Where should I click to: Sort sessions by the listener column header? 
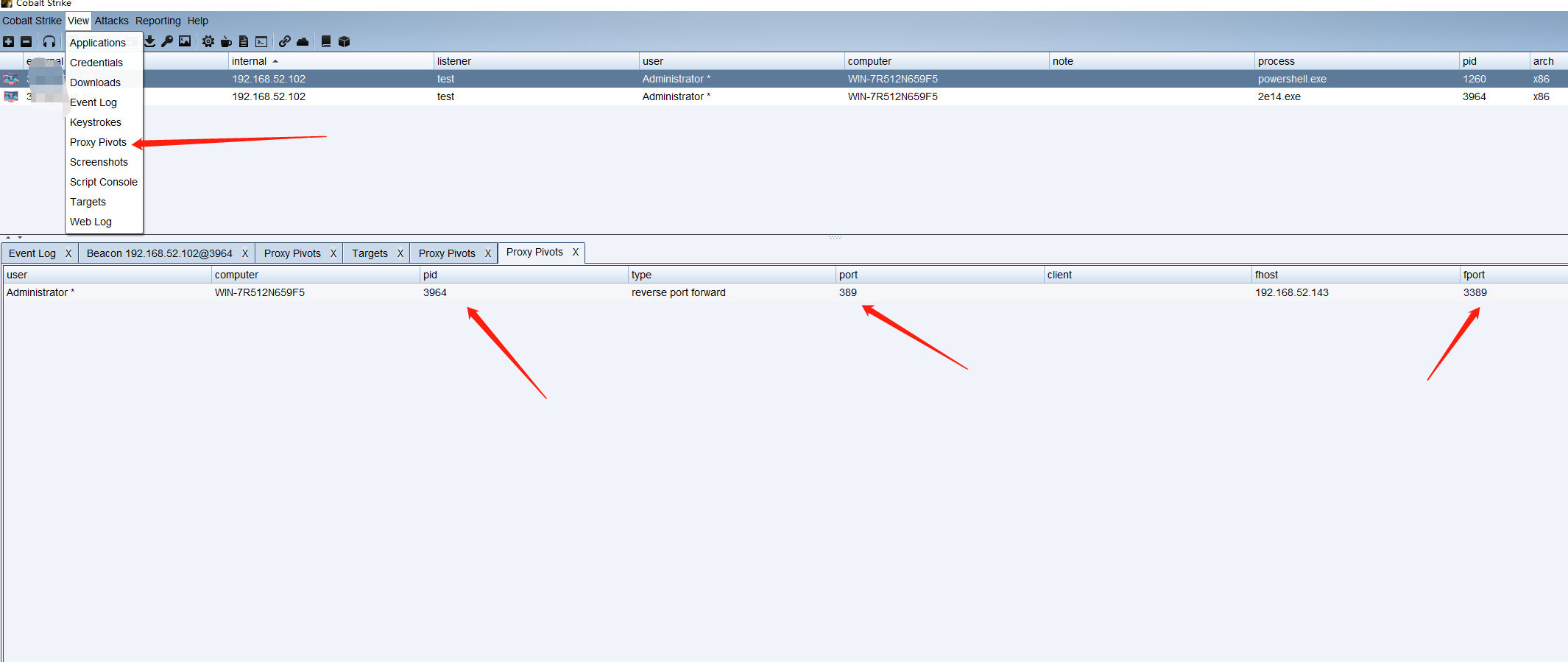(x=536, y=61)
